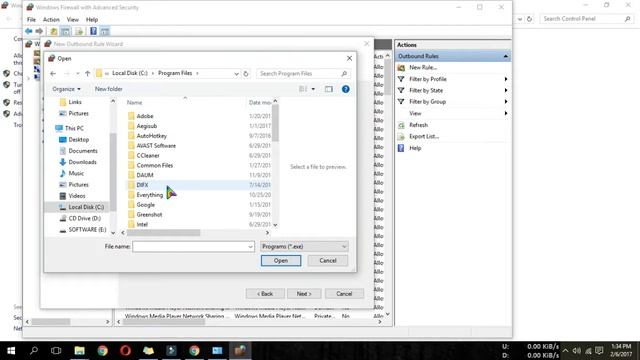Expand Filter by Profile submenu
This screenshot has width=640, height=360.
tap(506, 79)
